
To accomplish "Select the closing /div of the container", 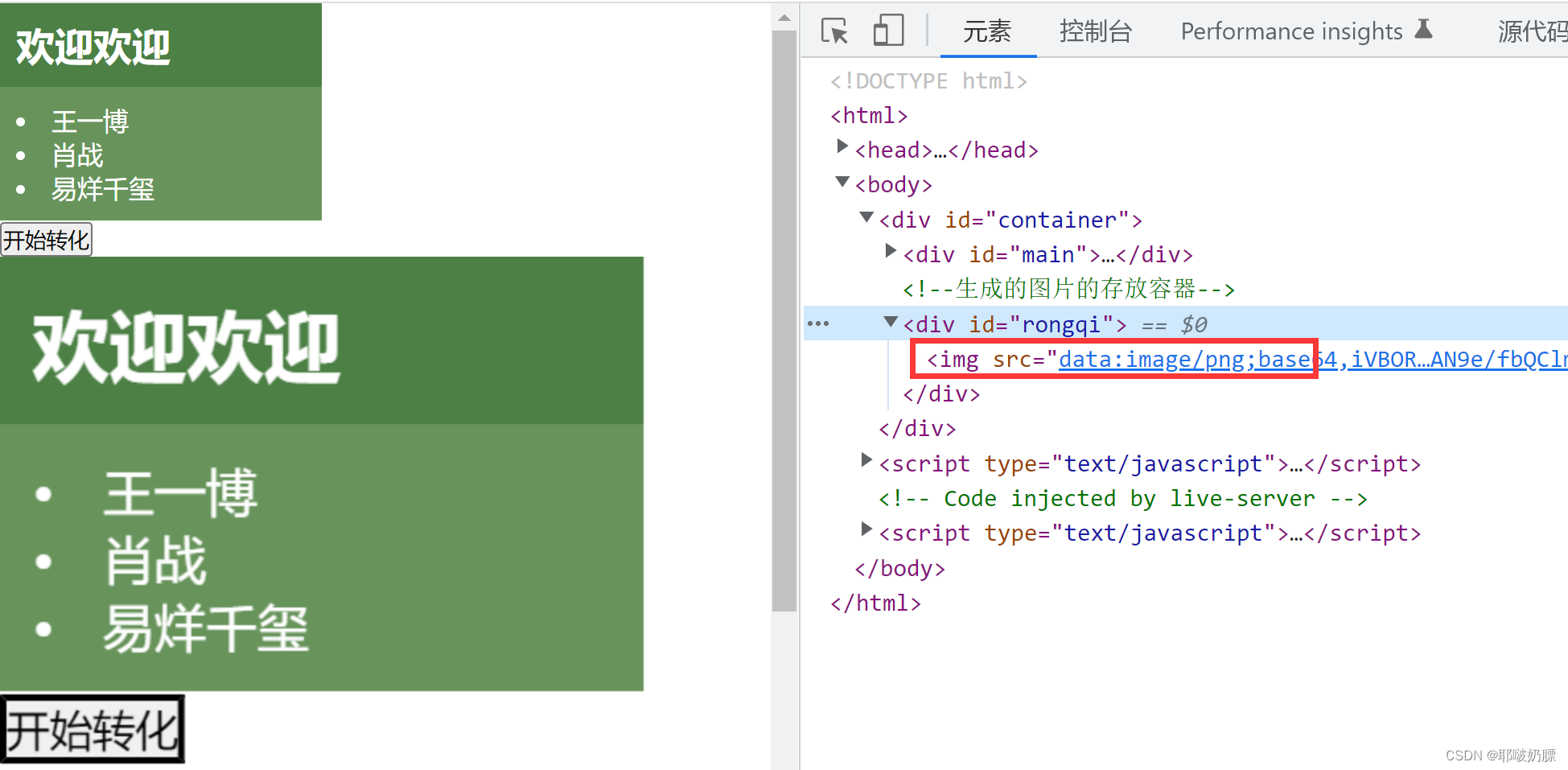I will click(x=917, y=429).
